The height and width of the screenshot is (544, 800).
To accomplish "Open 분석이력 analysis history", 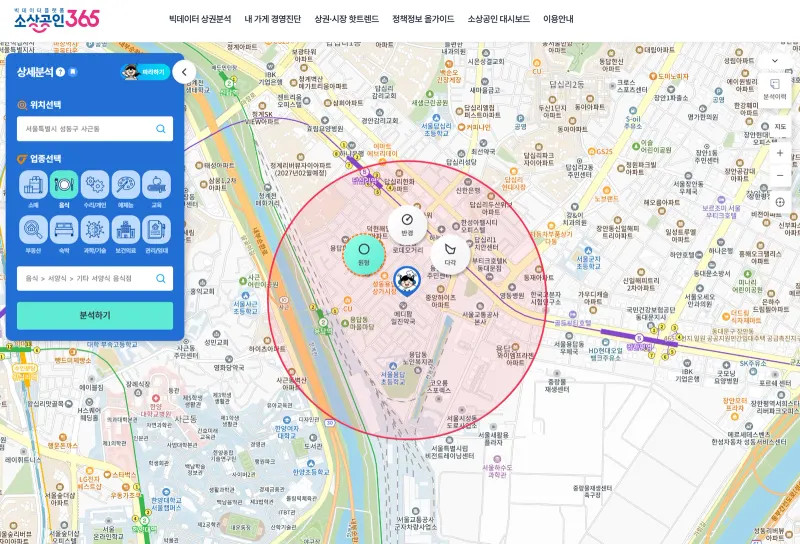I will tap(774, 89).
